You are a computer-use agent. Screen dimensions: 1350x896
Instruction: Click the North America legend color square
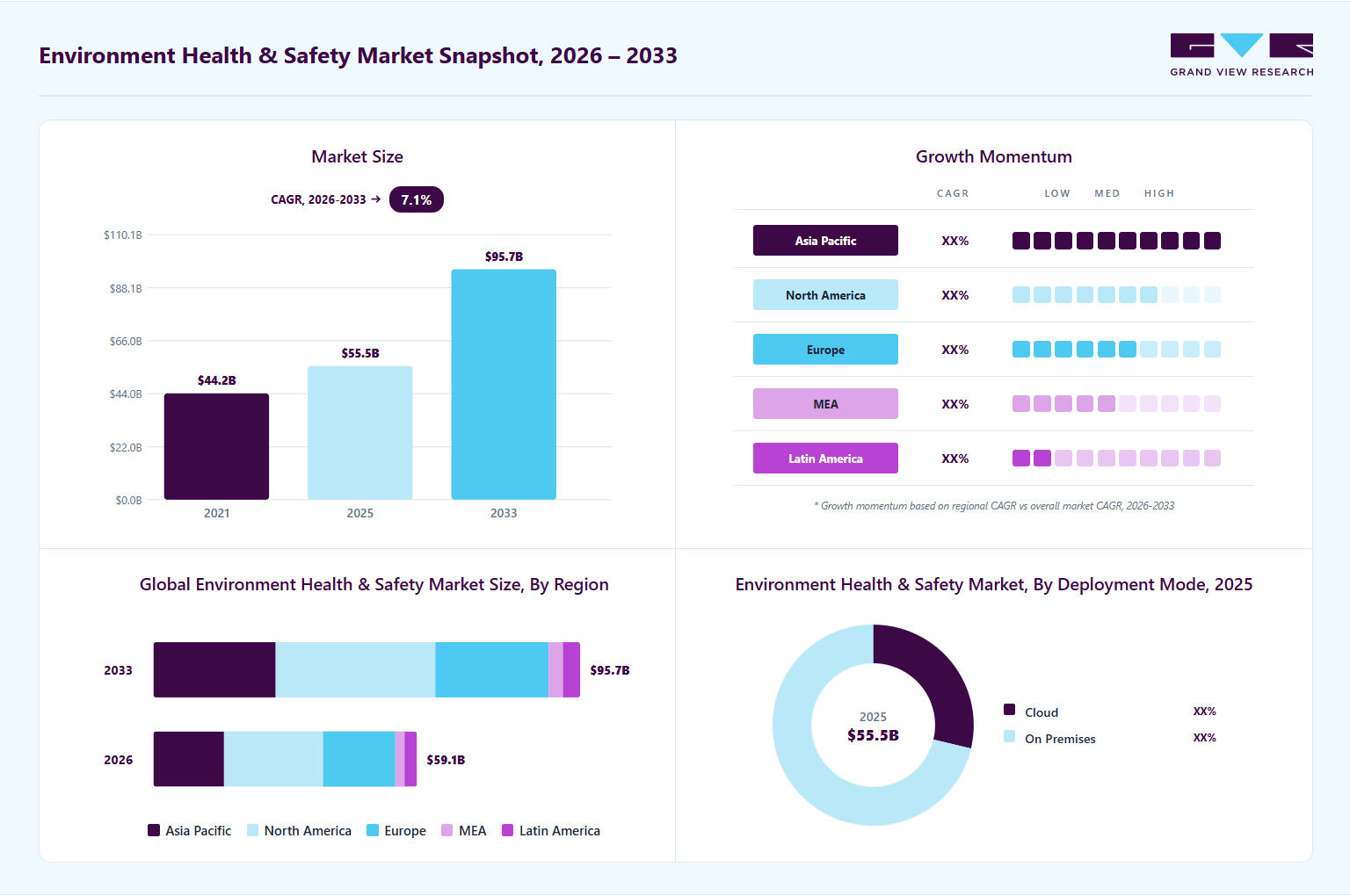pyautogui.click(x=253, y=830)
